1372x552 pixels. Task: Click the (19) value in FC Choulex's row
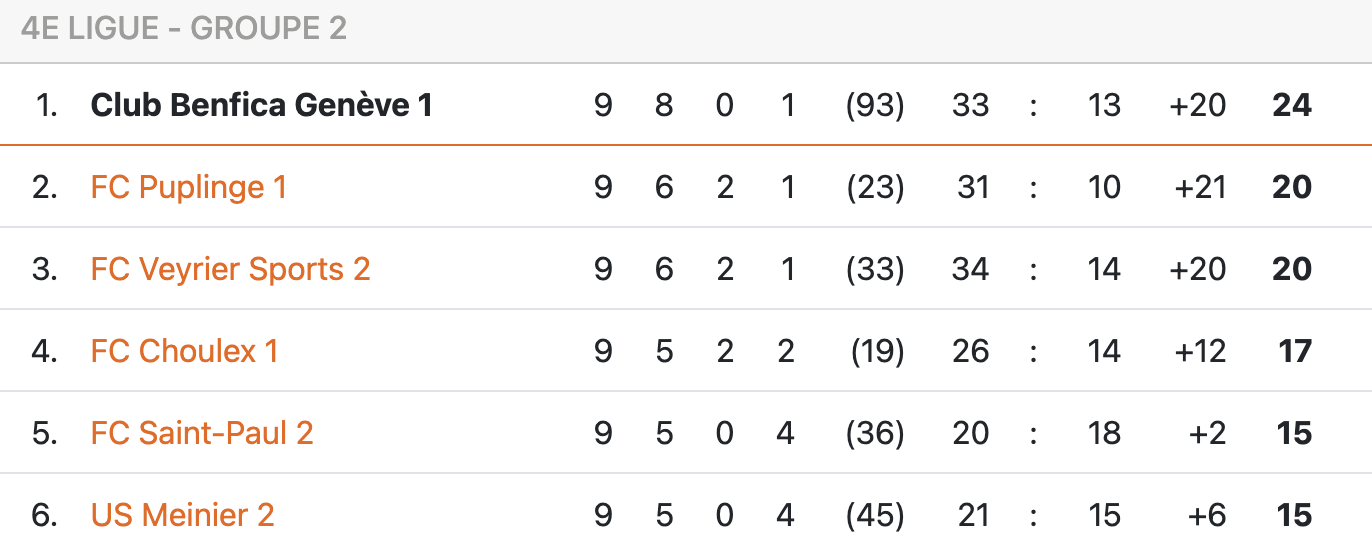[877, 351]
